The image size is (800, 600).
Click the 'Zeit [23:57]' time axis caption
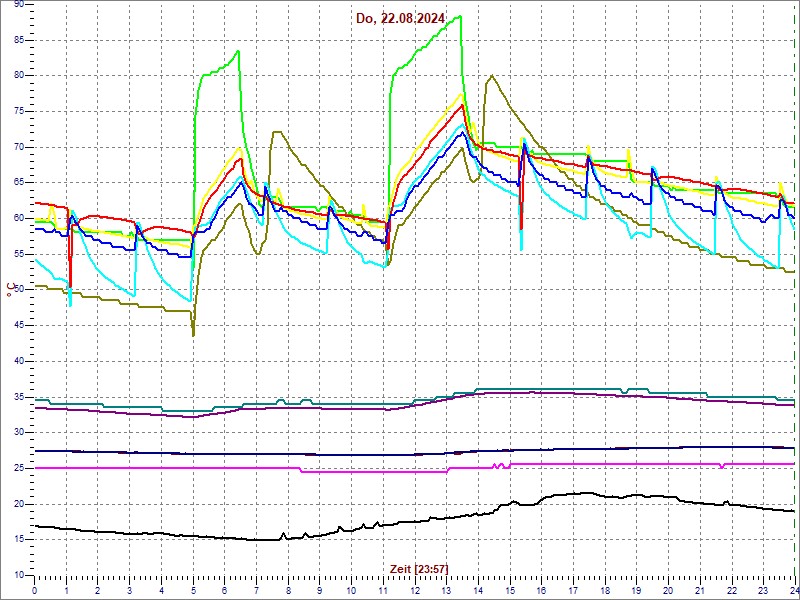tap(419, 568)
